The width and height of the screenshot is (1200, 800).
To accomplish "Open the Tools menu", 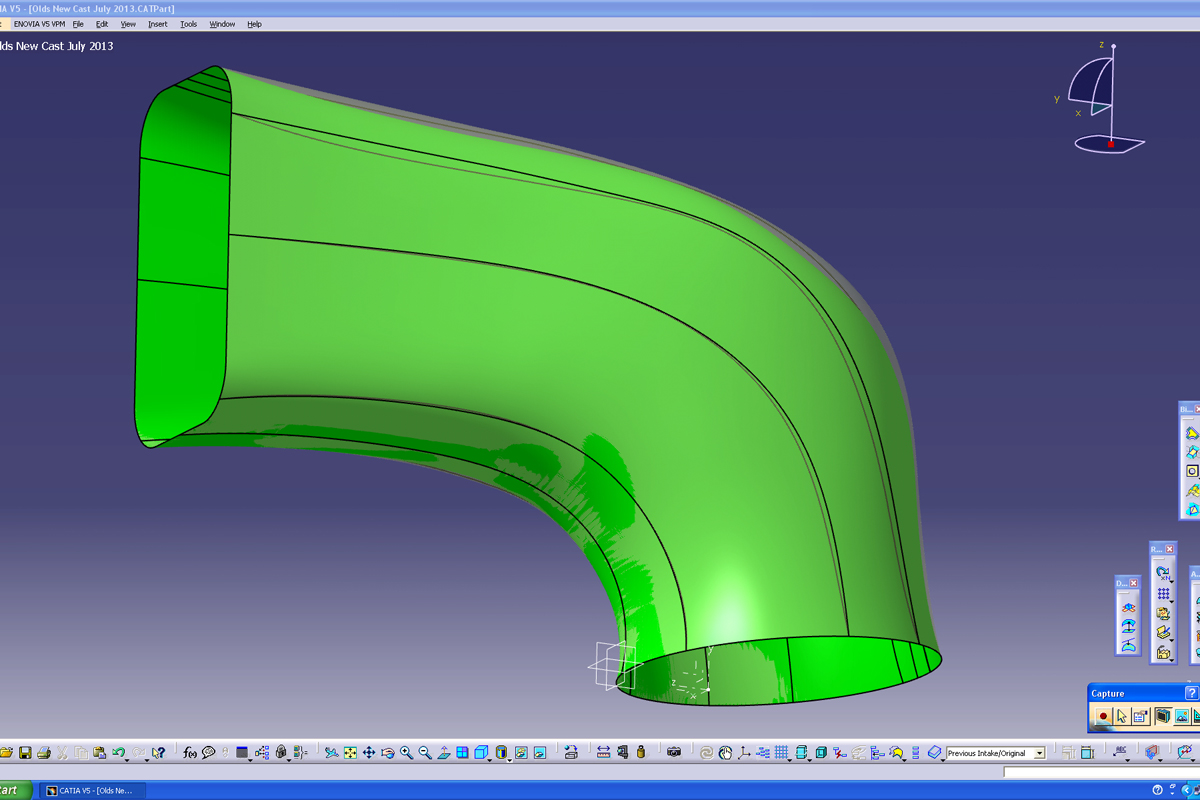I will (x=188, y=24).
